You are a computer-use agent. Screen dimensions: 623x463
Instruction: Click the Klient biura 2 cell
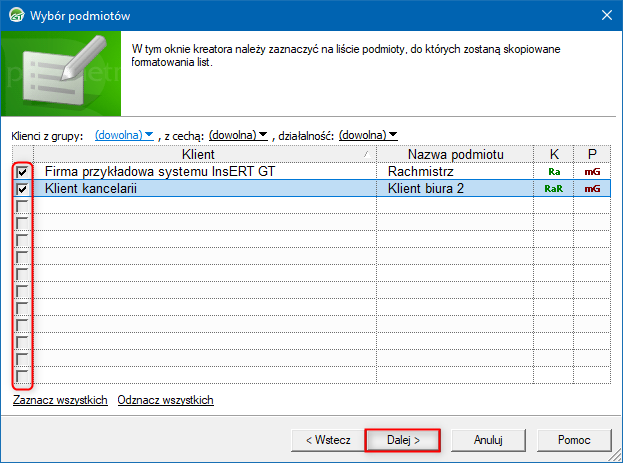(455, 188)
